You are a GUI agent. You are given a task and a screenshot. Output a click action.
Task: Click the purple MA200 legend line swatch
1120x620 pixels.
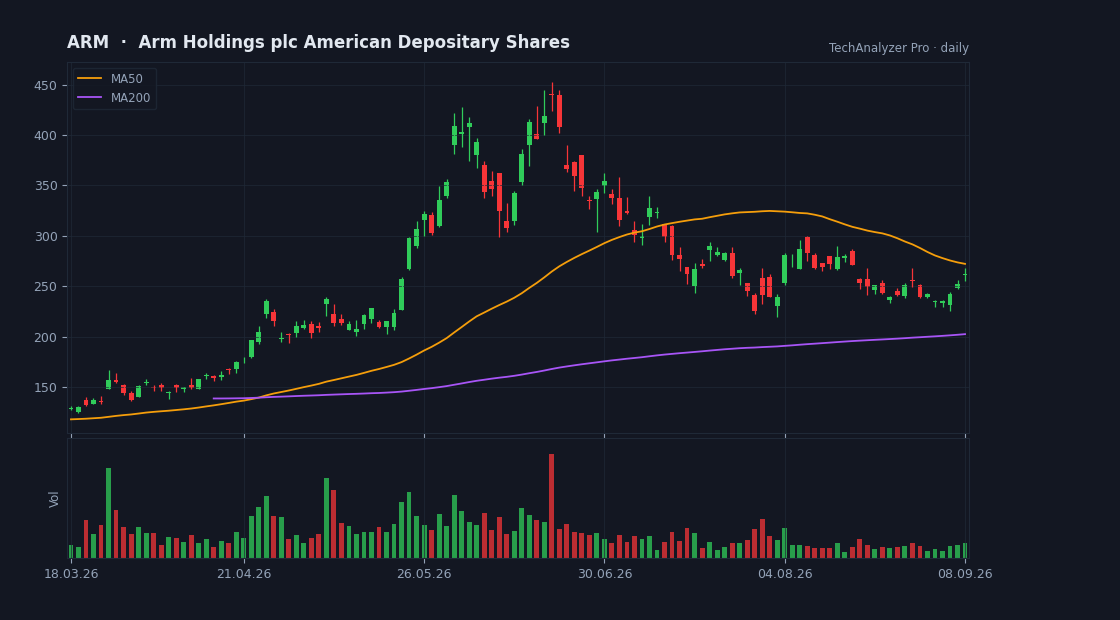pos(89,98)
